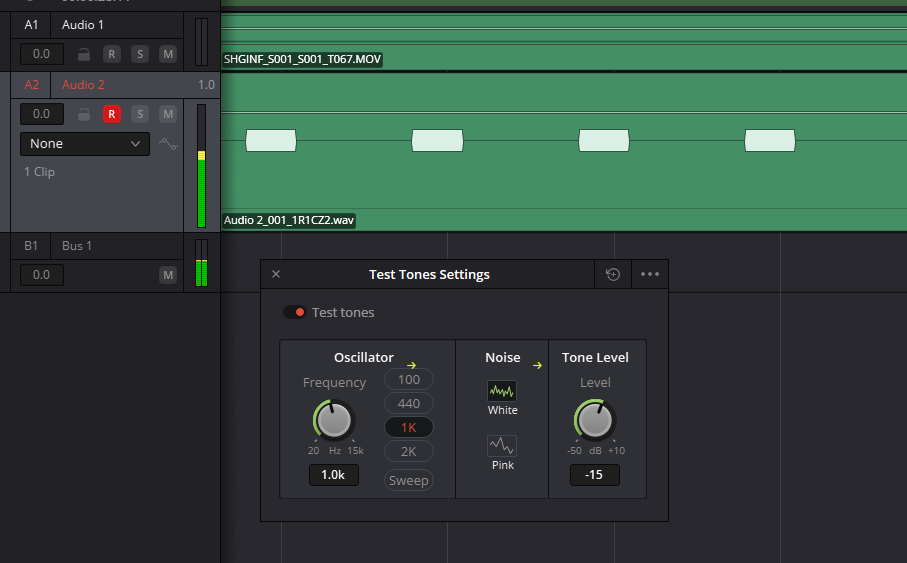This screenshot has height=563, width=907.
Task: Lock the Audio 1 track
Action: click(84, 54)
